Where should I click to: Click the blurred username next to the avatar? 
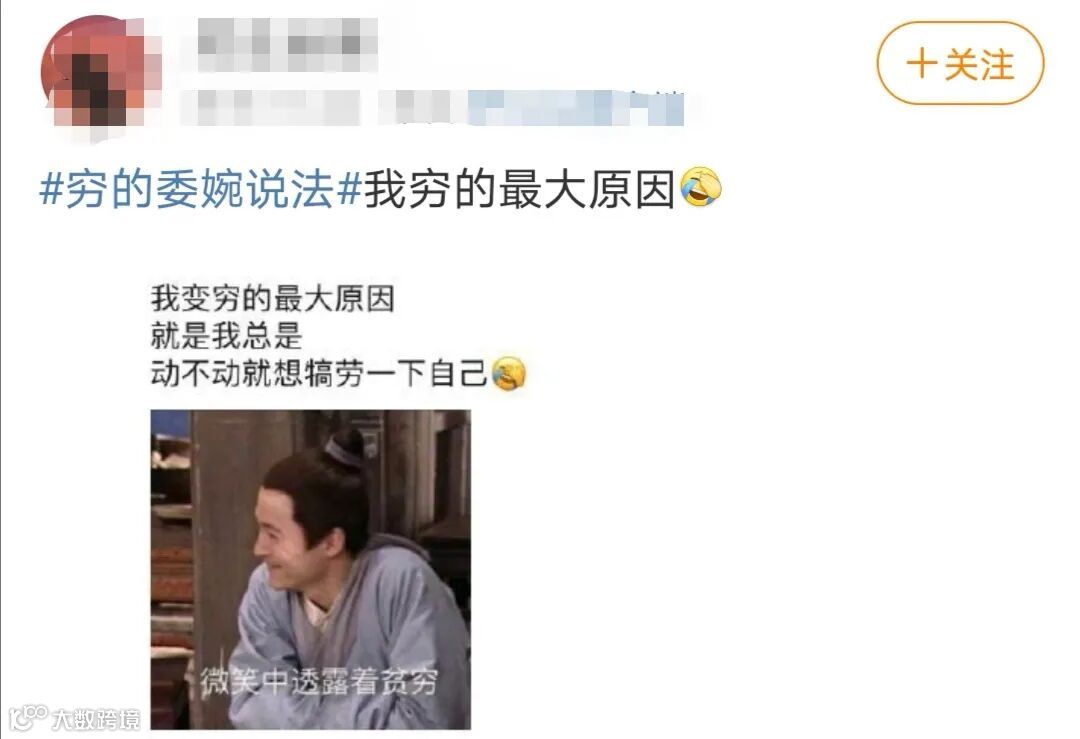tap(287, 43)
